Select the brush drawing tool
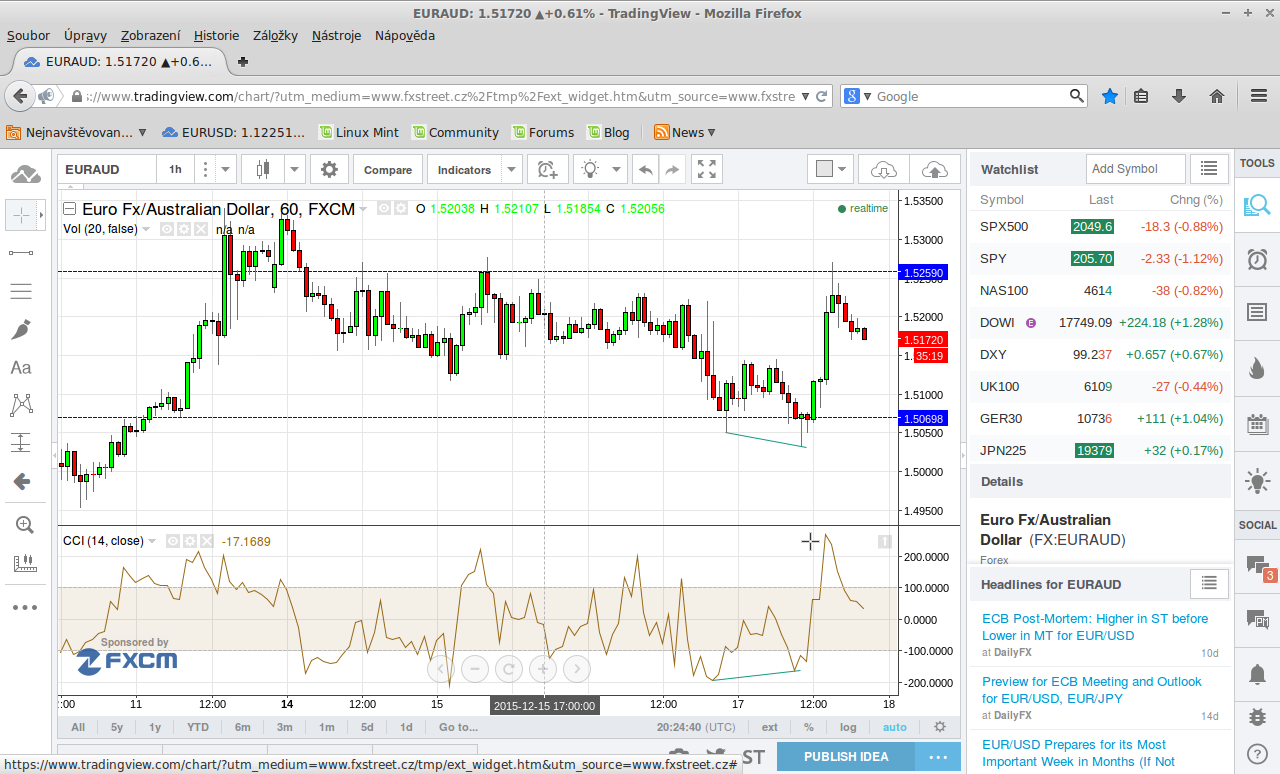The height and width of the screenshot is (774, 1280). coord(21,329)
